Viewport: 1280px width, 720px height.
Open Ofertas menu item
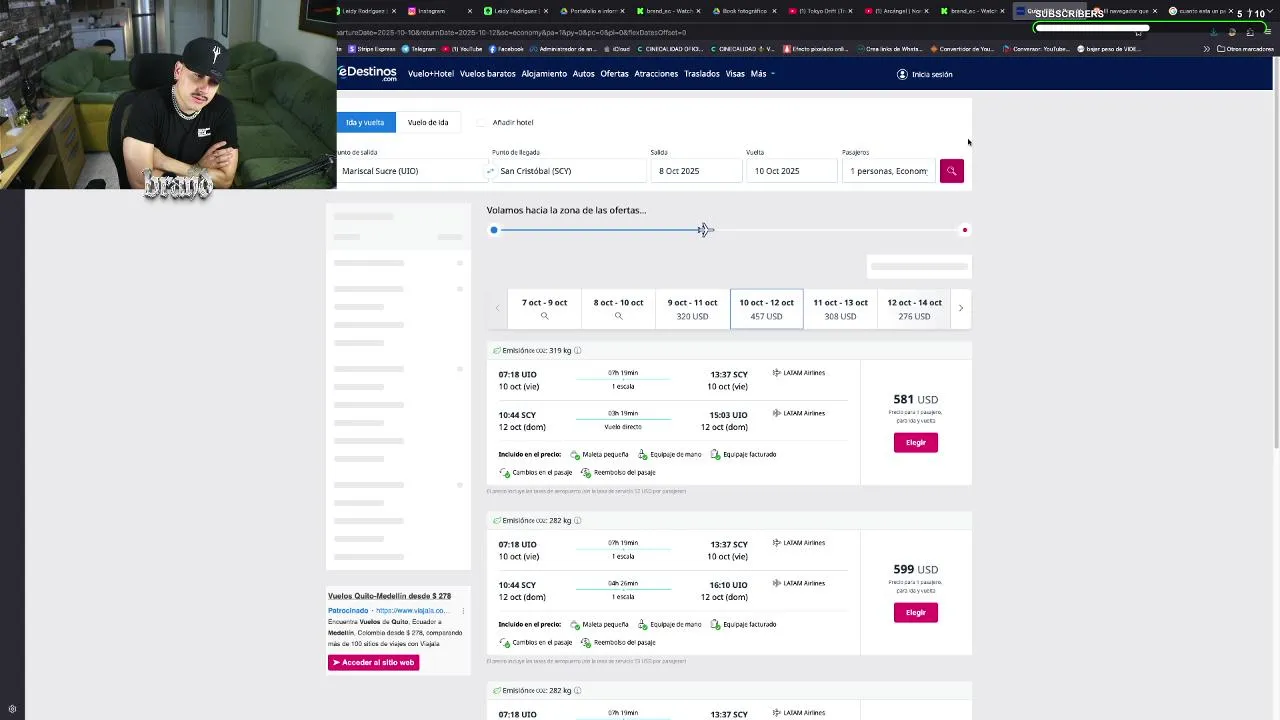coord(614,74)
